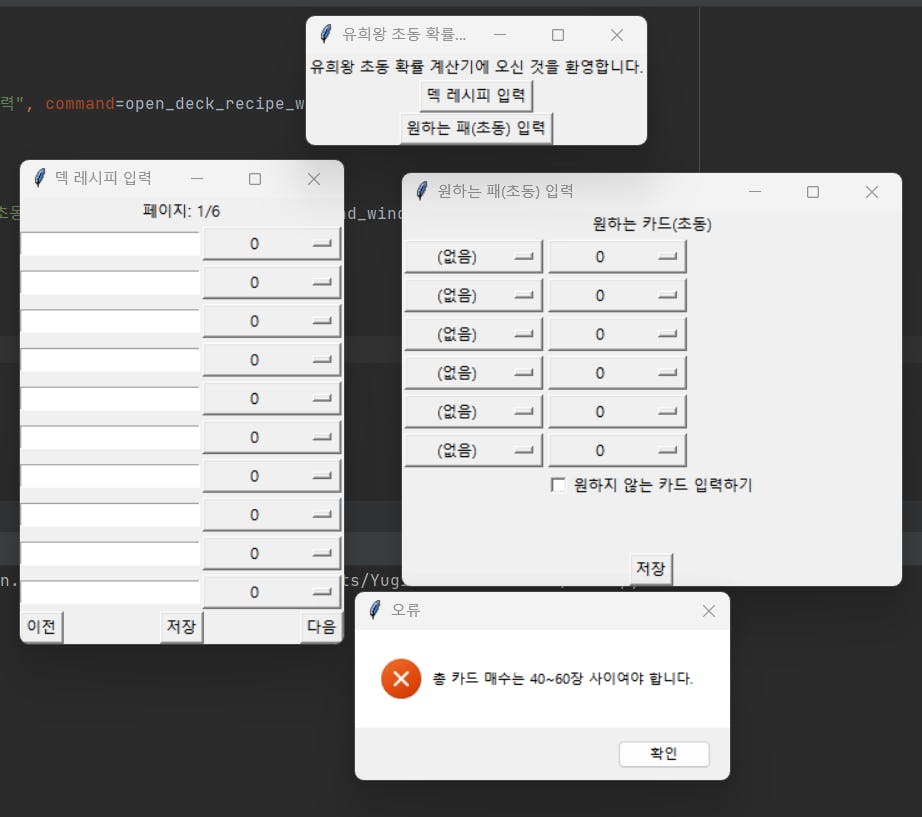Image resolution: width=922 pixels, height=817 pixels.
Task: Close the 오류 error dialog
Action: 709,611
